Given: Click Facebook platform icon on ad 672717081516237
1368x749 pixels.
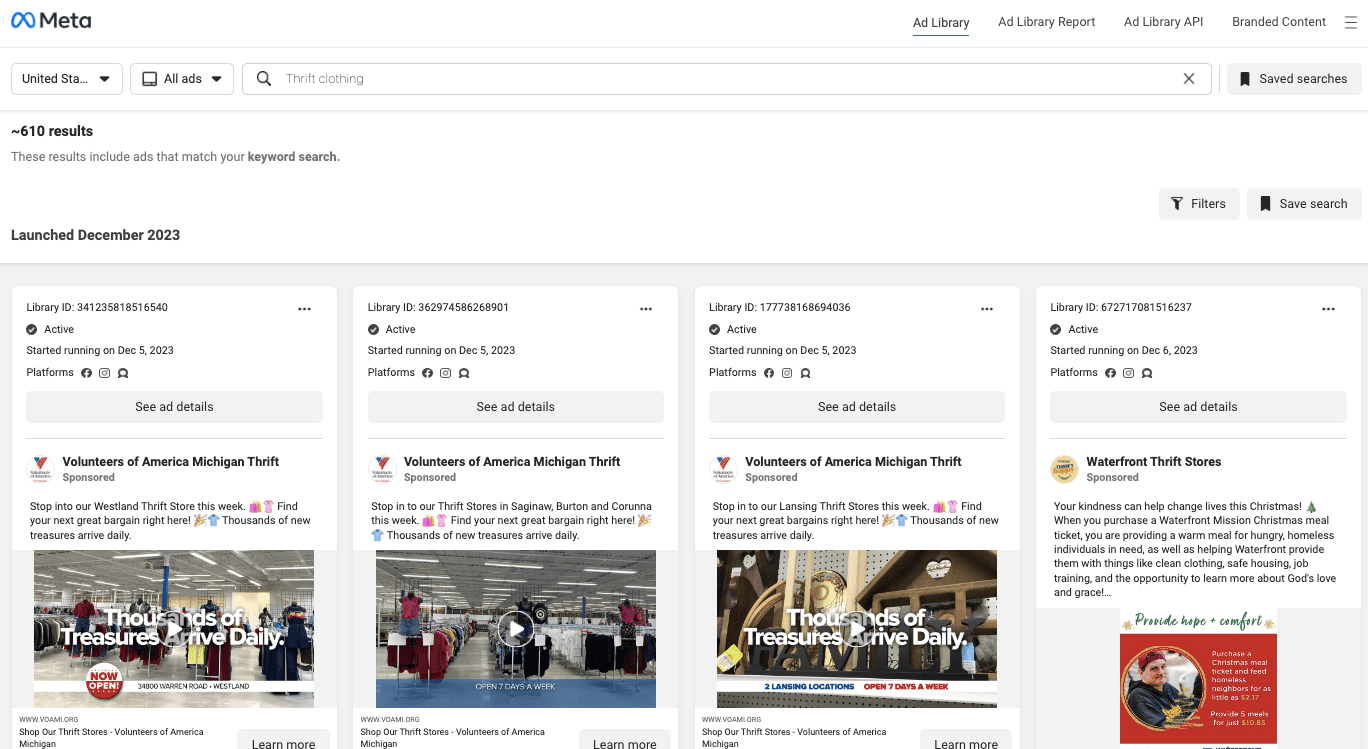Looking at the screenshot, I should click(1110, 373).
